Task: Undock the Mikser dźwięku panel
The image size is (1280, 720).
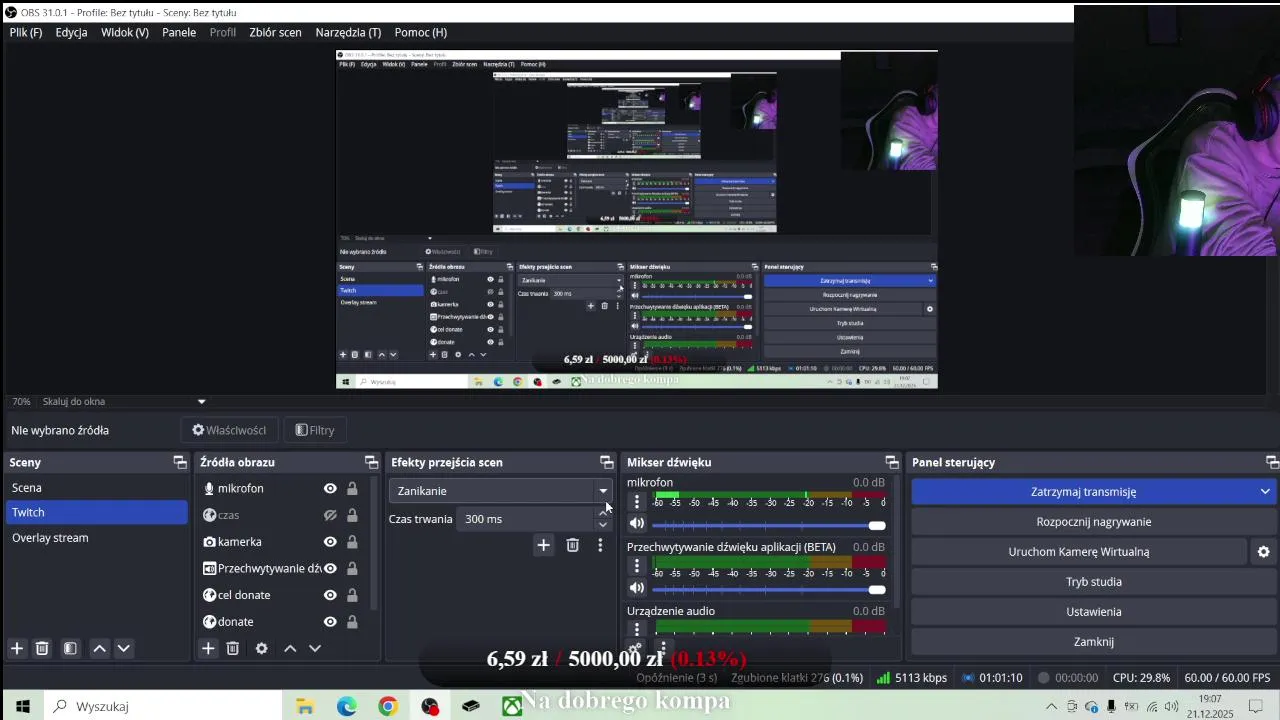Action: tap(891, 462)
